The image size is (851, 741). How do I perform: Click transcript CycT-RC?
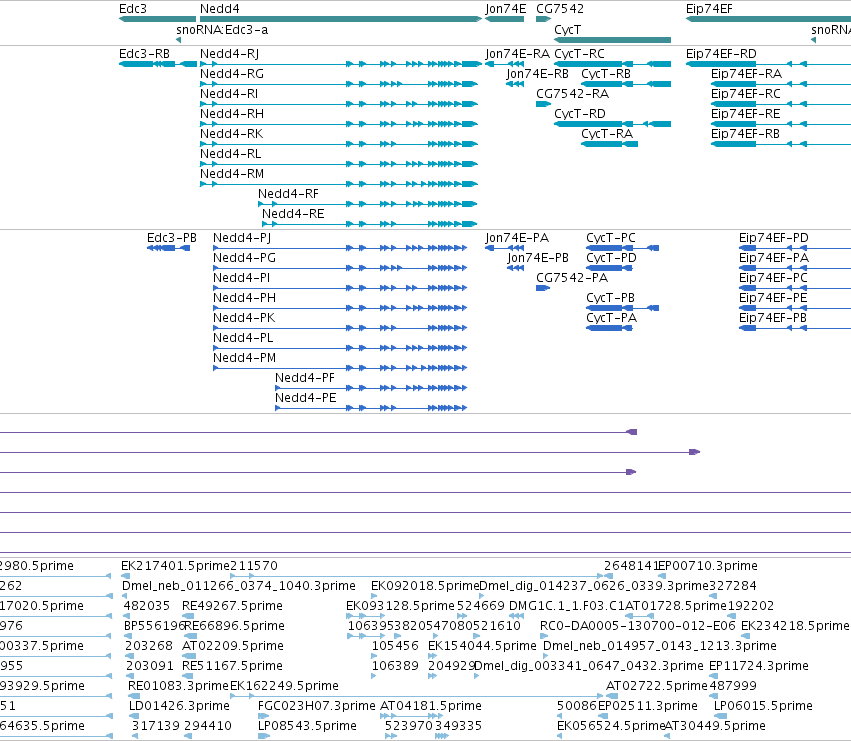click(612, 64)
